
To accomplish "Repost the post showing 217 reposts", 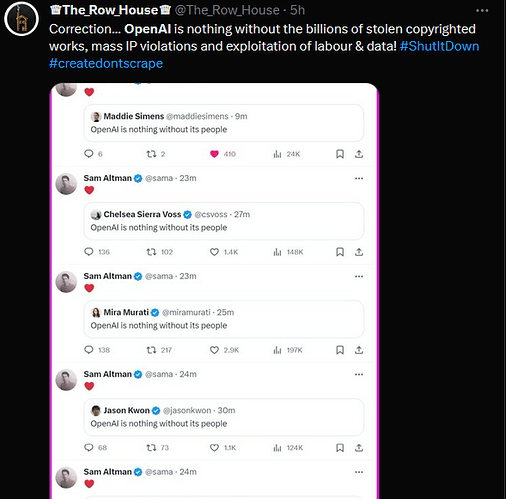I will coord(151,350).
